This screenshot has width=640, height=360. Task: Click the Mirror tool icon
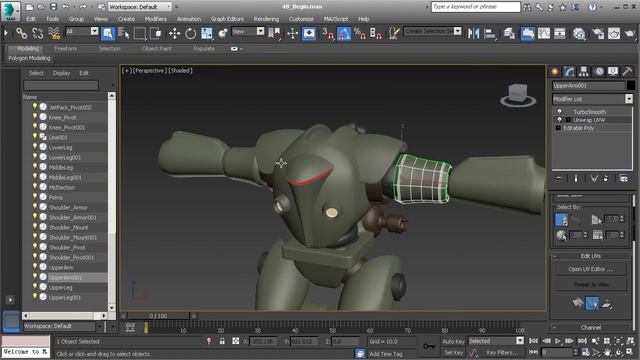tap(473, 33)
